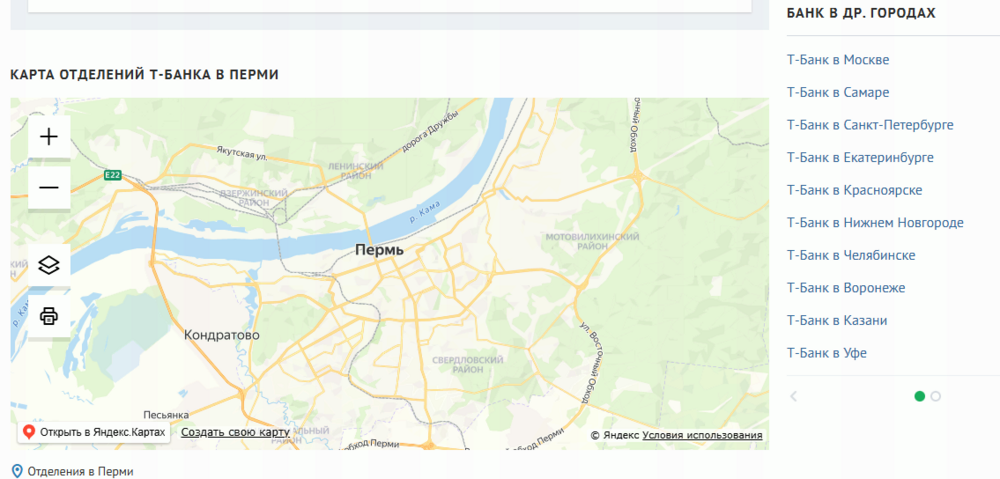Open Т-Банк в Нижнем Новгороде link

coord(875,223)
